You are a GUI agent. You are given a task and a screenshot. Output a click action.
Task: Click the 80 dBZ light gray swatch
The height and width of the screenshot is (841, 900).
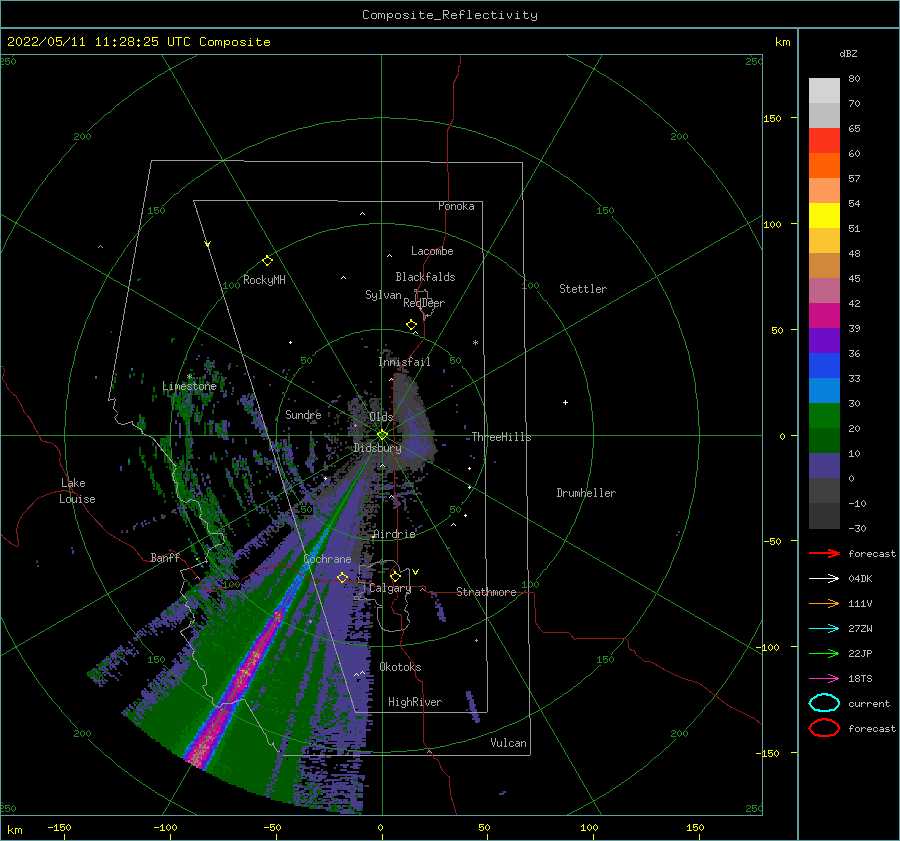click(824, 90)
